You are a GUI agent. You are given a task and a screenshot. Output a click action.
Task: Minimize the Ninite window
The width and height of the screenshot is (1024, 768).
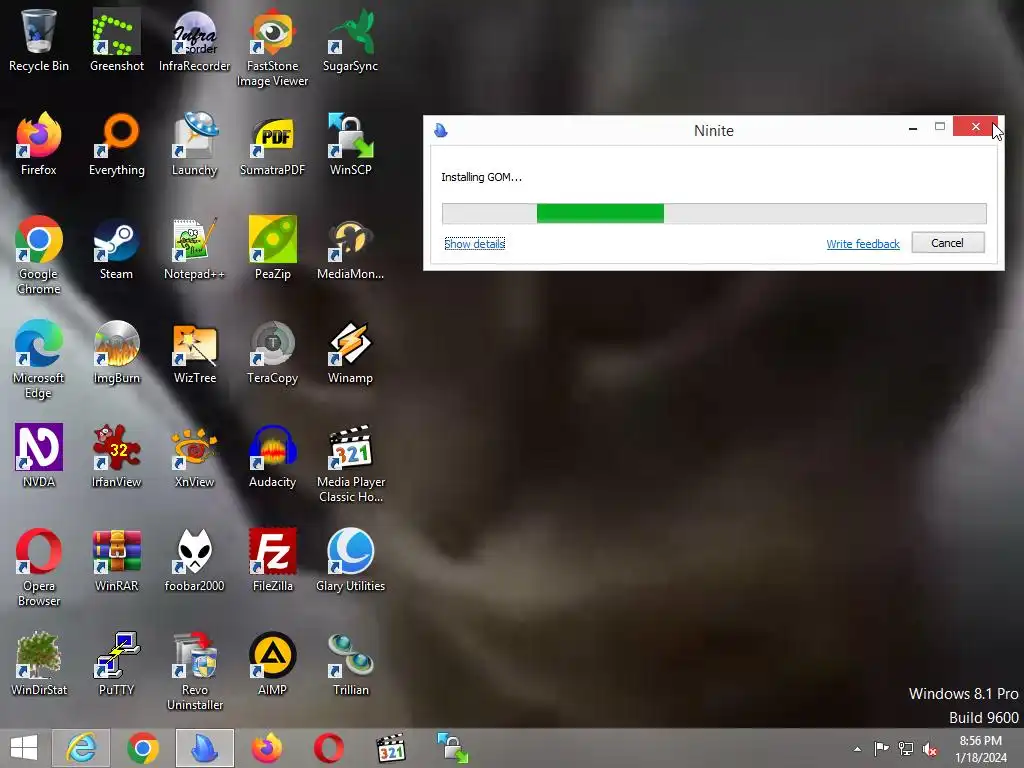[912, 128]
